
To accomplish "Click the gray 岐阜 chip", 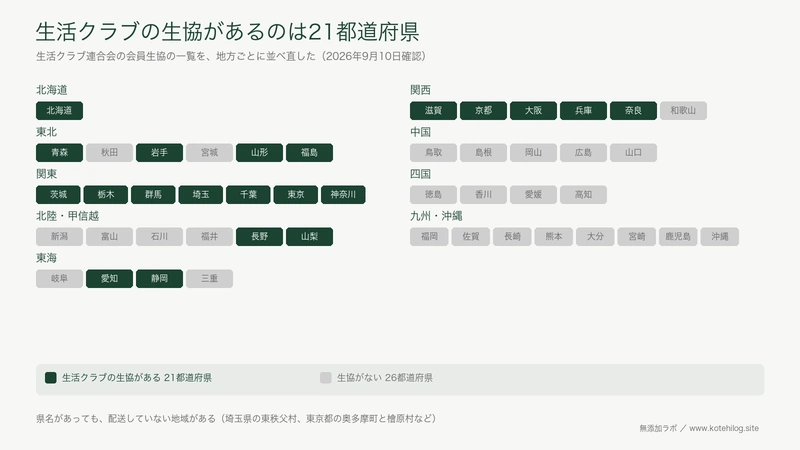I will (x=59, y=279).
